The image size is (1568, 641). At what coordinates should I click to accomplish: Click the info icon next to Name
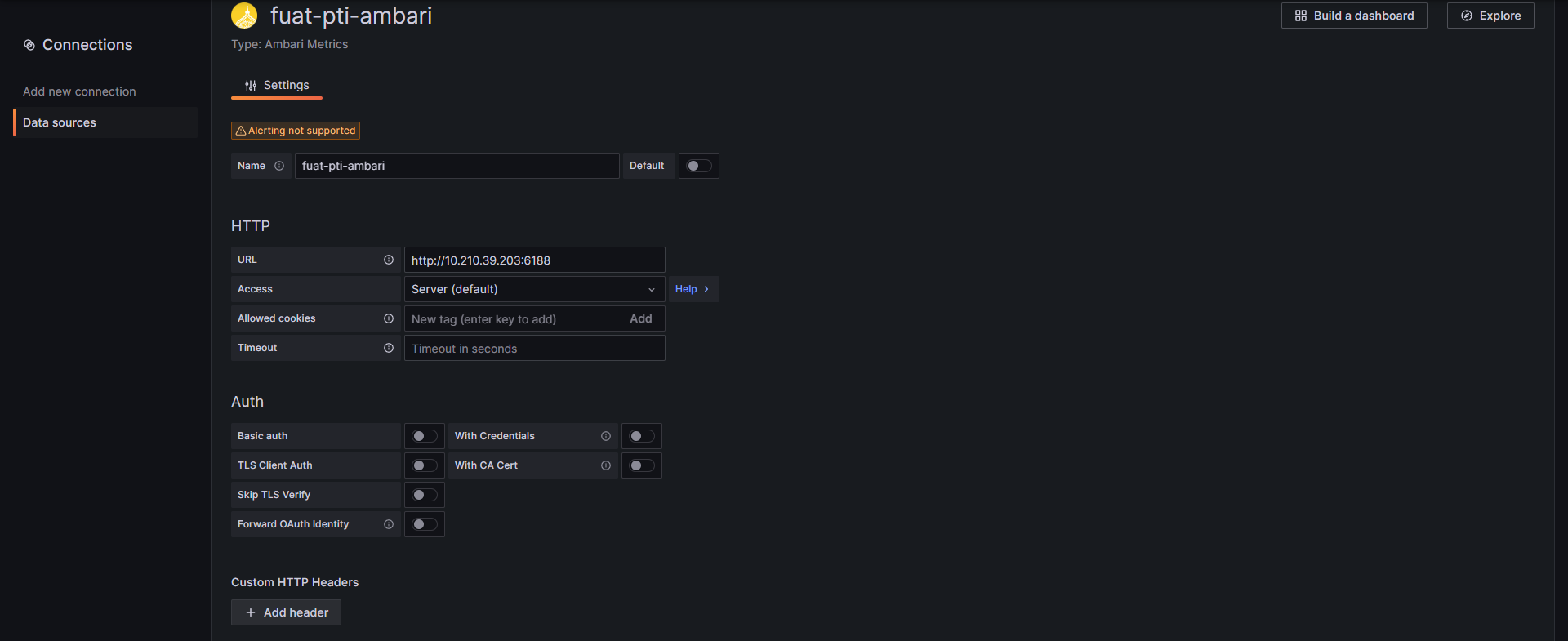[279, 166]
